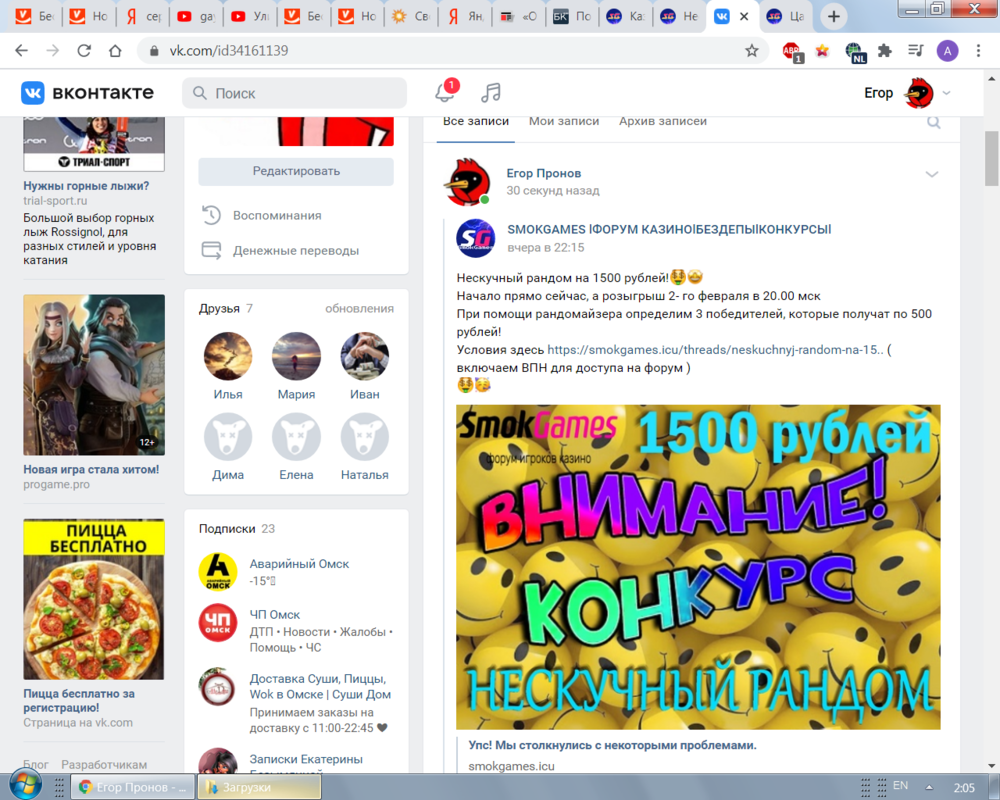Open Разработчикам footer link
The height and width of the screenshot is (800, 1000).
pyautogui.click(x=104, y=764)
